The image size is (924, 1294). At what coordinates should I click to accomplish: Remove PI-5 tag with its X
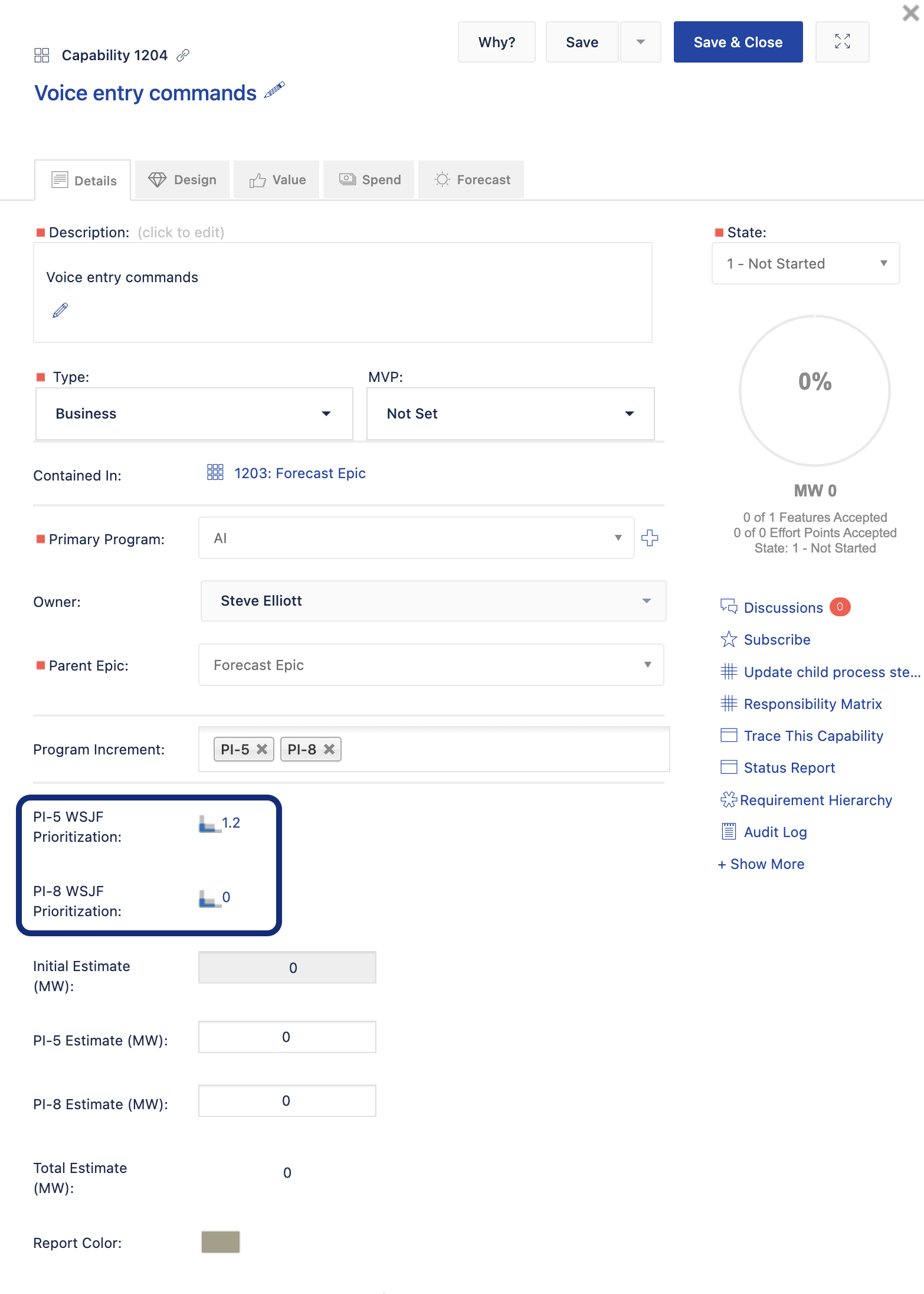click(x=262, y=749)
